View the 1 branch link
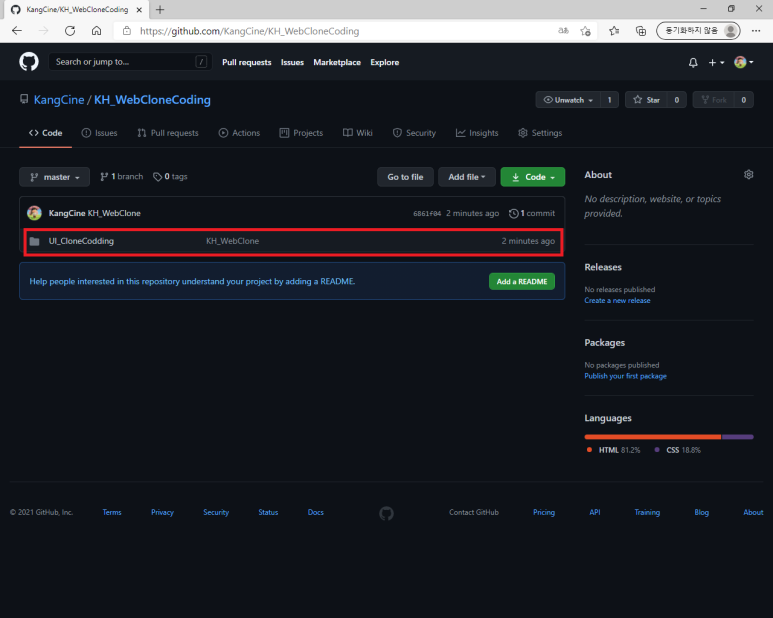Image resolution: width=773 pixels, height=618 pixels. [121, 176]
